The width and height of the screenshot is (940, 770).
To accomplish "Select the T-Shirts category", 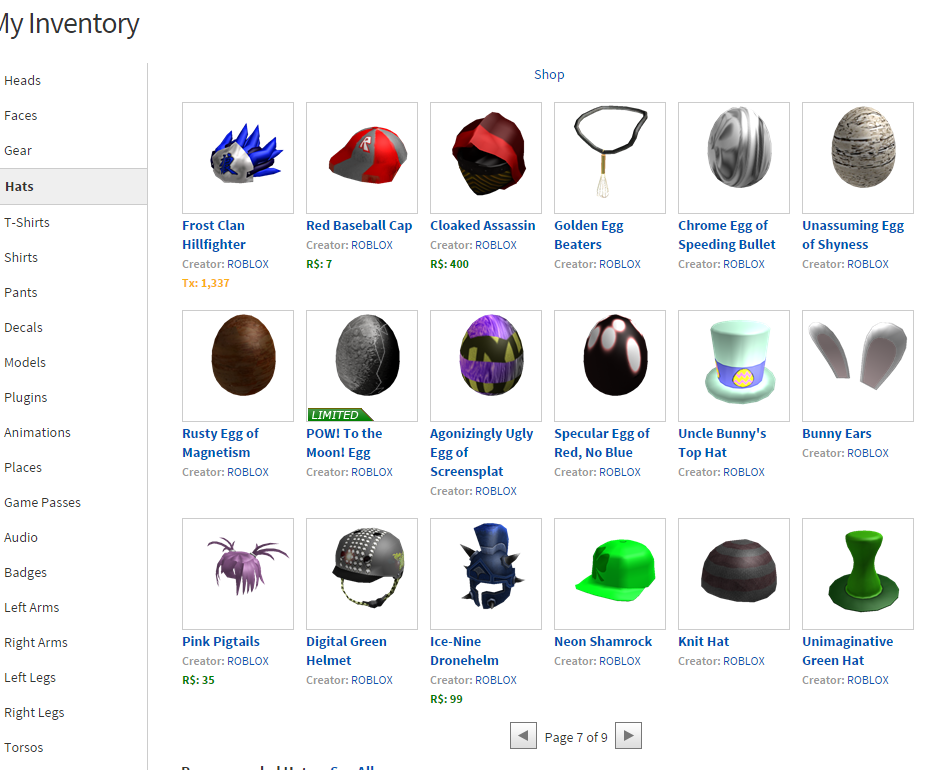I will pos(27,222).
